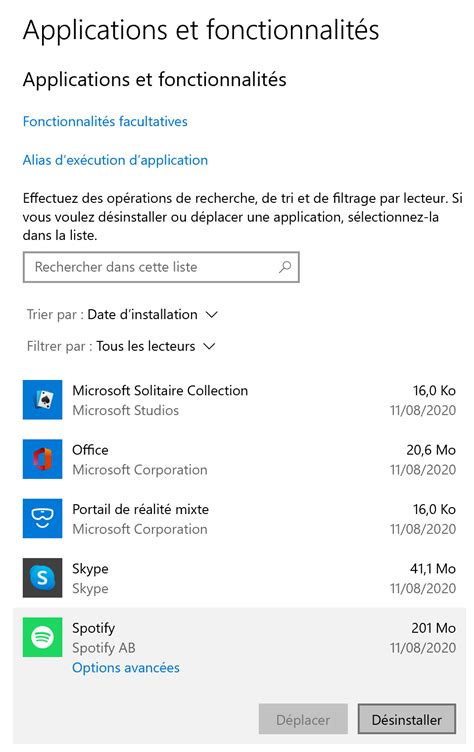Open Fonctionnalités facultatives link
This screenshot has width=474, height=752.
pos(105,121)
